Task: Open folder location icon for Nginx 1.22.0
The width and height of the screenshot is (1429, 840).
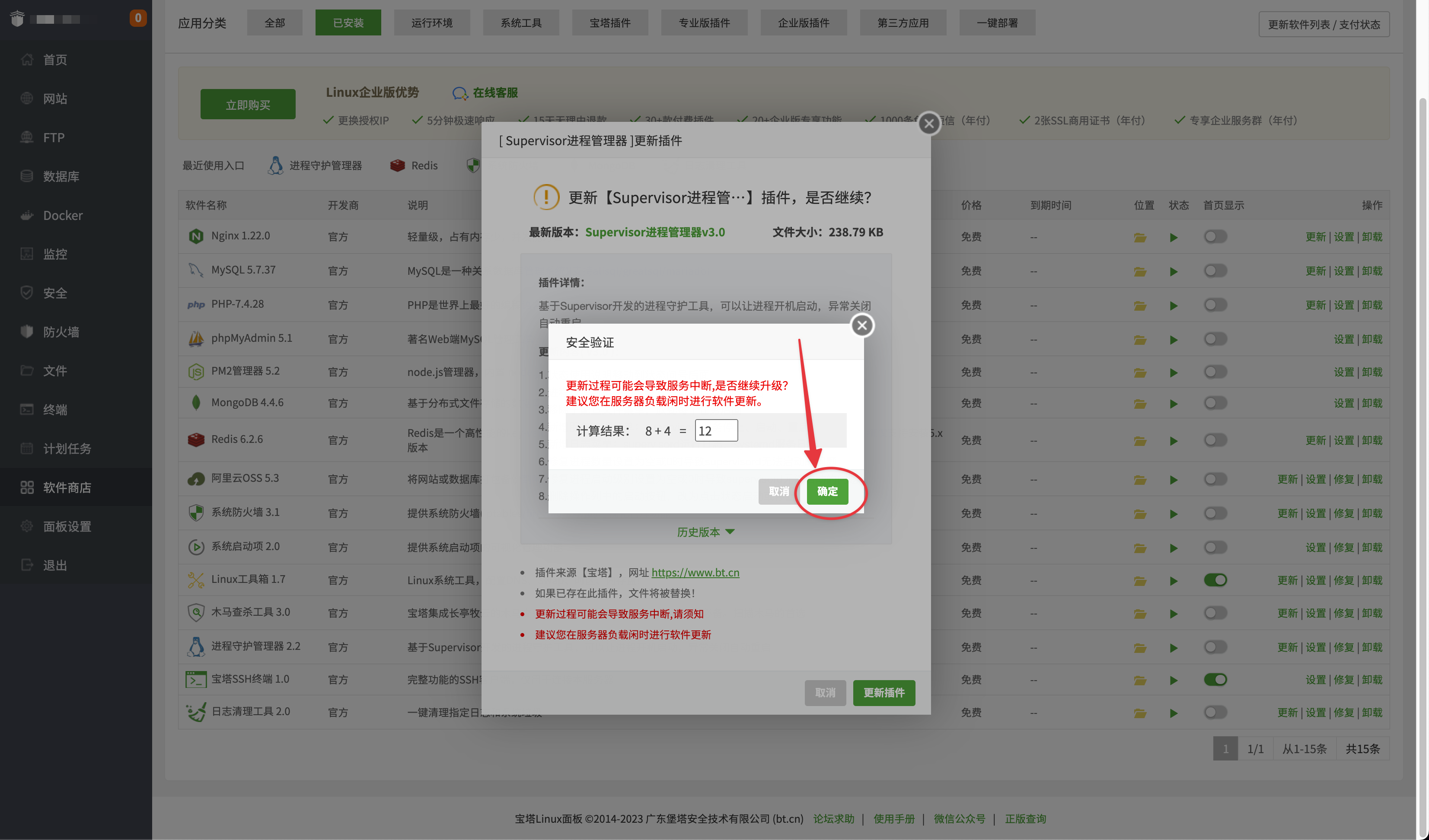Action: (x=1140, y=238)
